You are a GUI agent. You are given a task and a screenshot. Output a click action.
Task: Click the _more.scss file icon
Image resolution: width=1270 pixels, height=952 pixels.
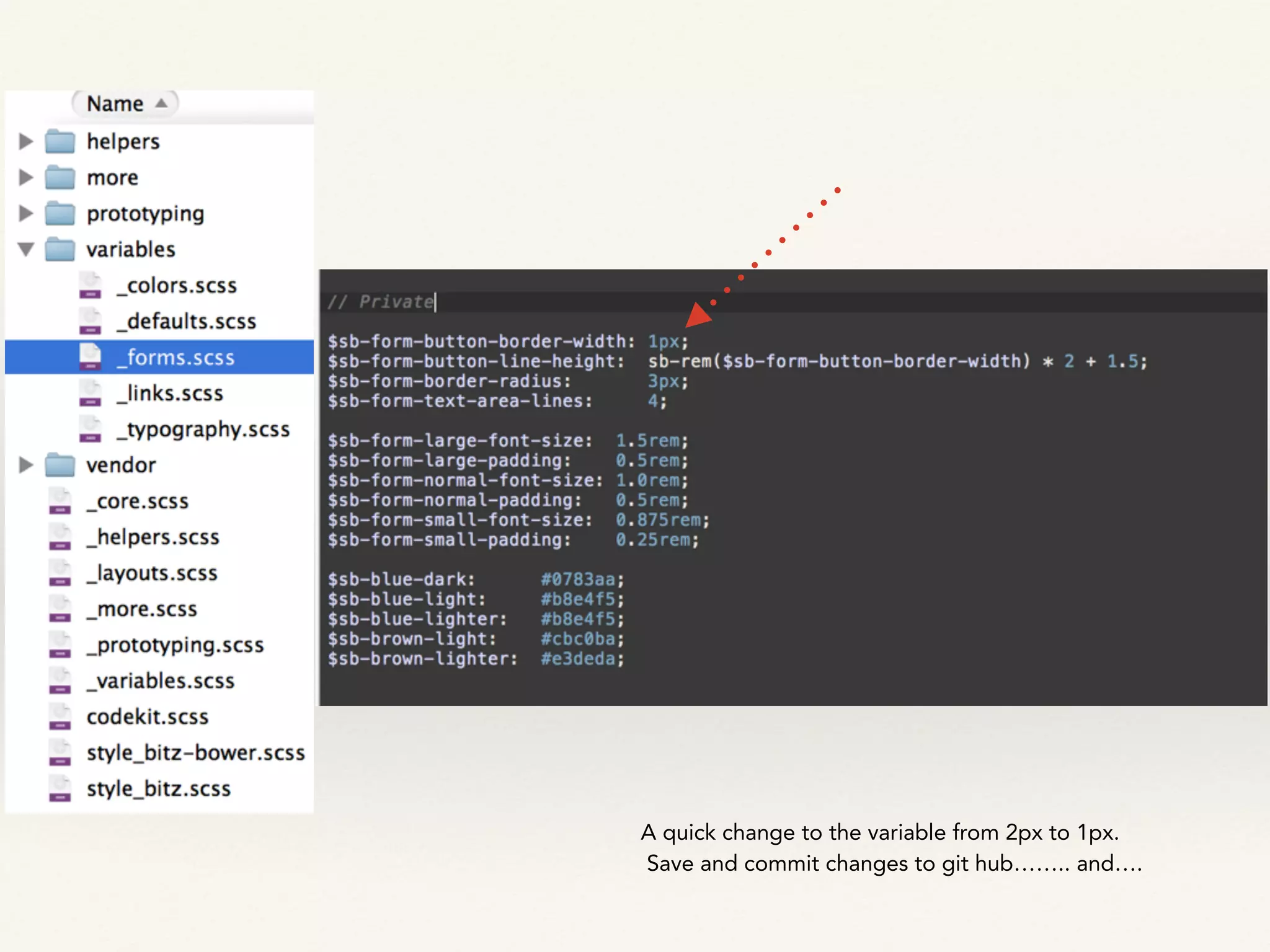[x=60, y=609]
